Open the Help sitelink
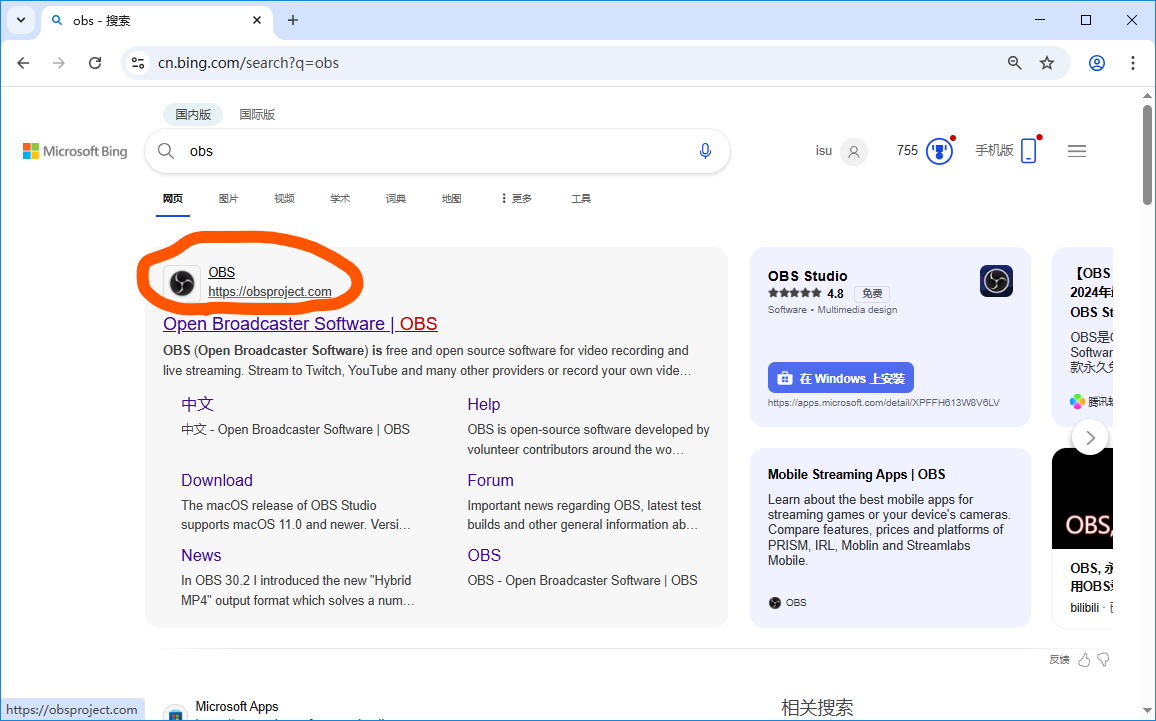 484,404
